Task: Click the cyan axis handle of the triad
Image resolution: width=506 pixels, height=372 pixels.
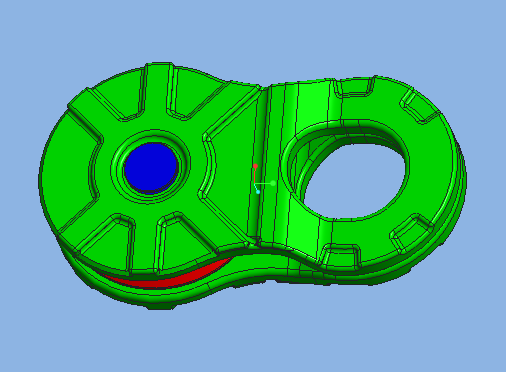Action: point(258,192)
